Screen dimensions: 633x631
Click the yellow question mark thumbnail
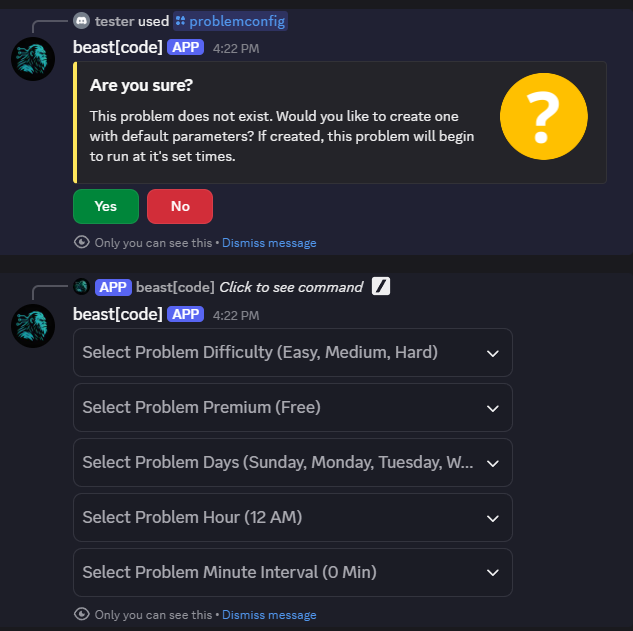543,117
